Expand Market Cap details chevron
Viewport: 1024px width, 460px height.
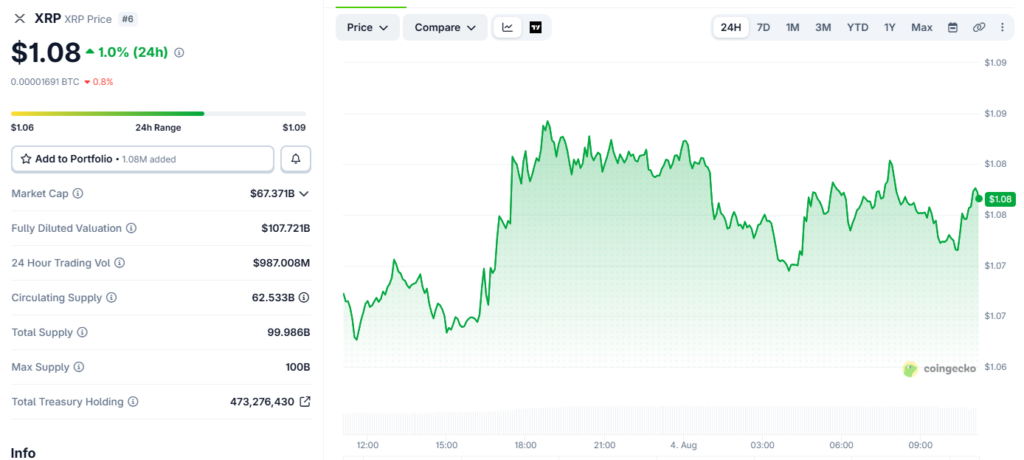(x=304, y=193)
